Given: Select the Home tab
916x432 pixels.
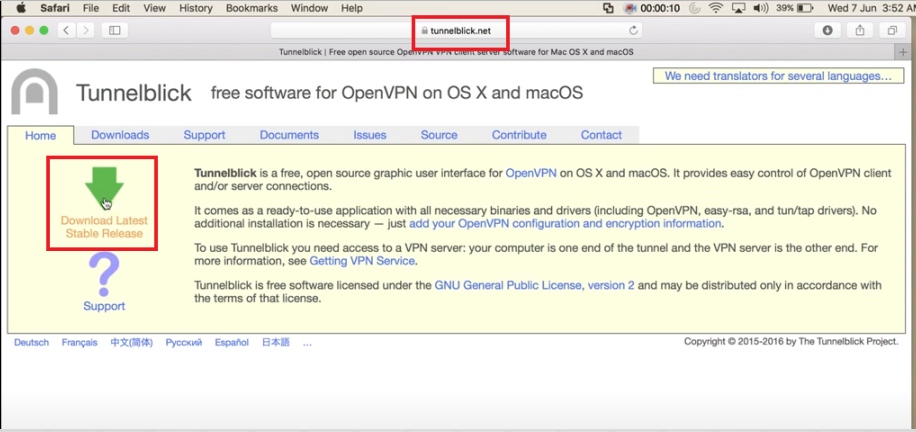Looking at the screenshot, I should [41, 135].
